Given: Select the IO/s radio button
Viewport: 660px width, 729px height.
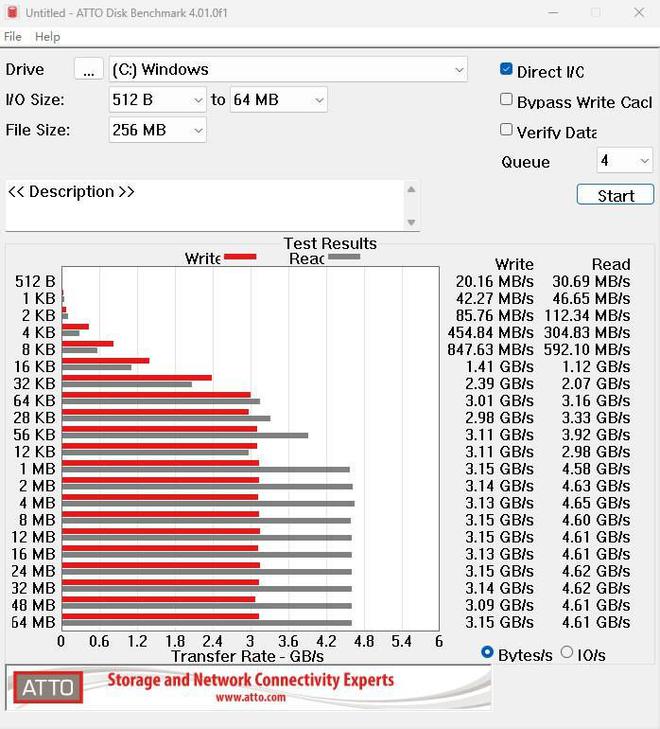Looking at the screenshot, I should 567,652.
